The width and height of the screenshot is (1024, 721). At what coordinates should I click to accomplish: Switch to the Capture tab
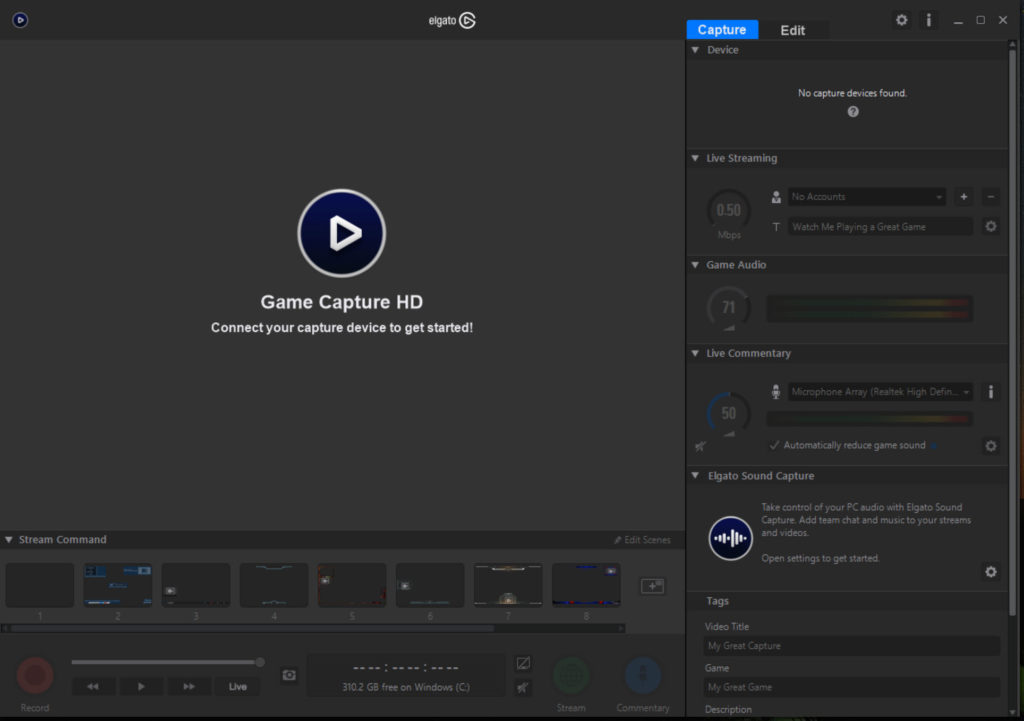click(722, 29)
